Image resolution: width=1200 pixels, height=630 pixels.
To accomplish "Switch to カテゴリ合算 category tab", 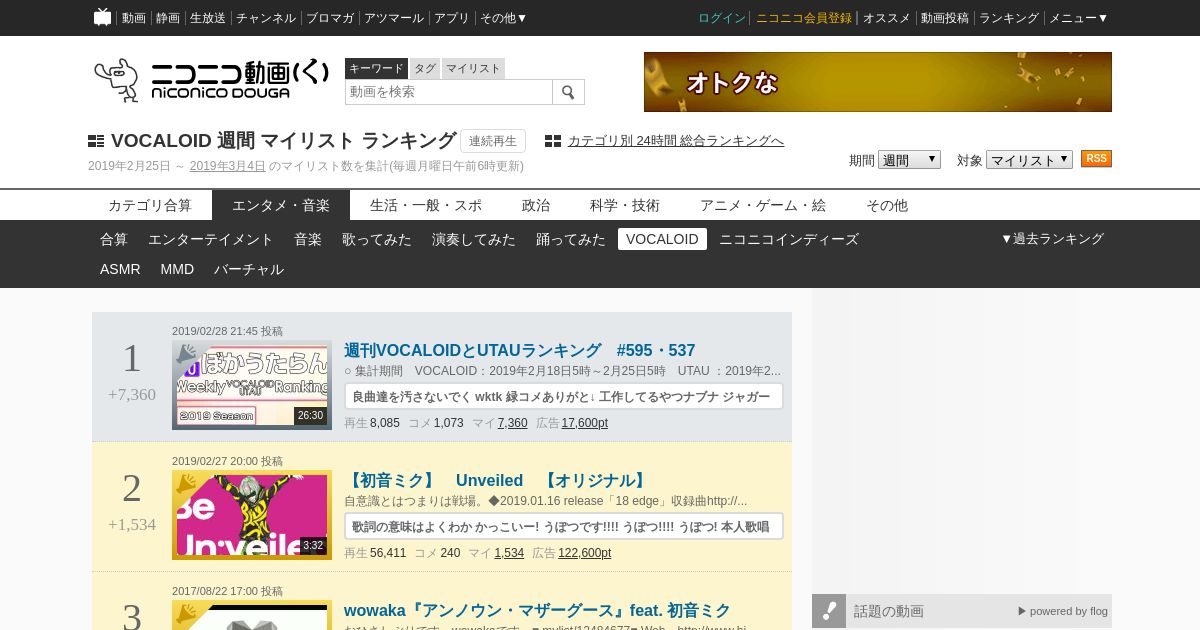I will pyautogui.click(x=150, y=205).
